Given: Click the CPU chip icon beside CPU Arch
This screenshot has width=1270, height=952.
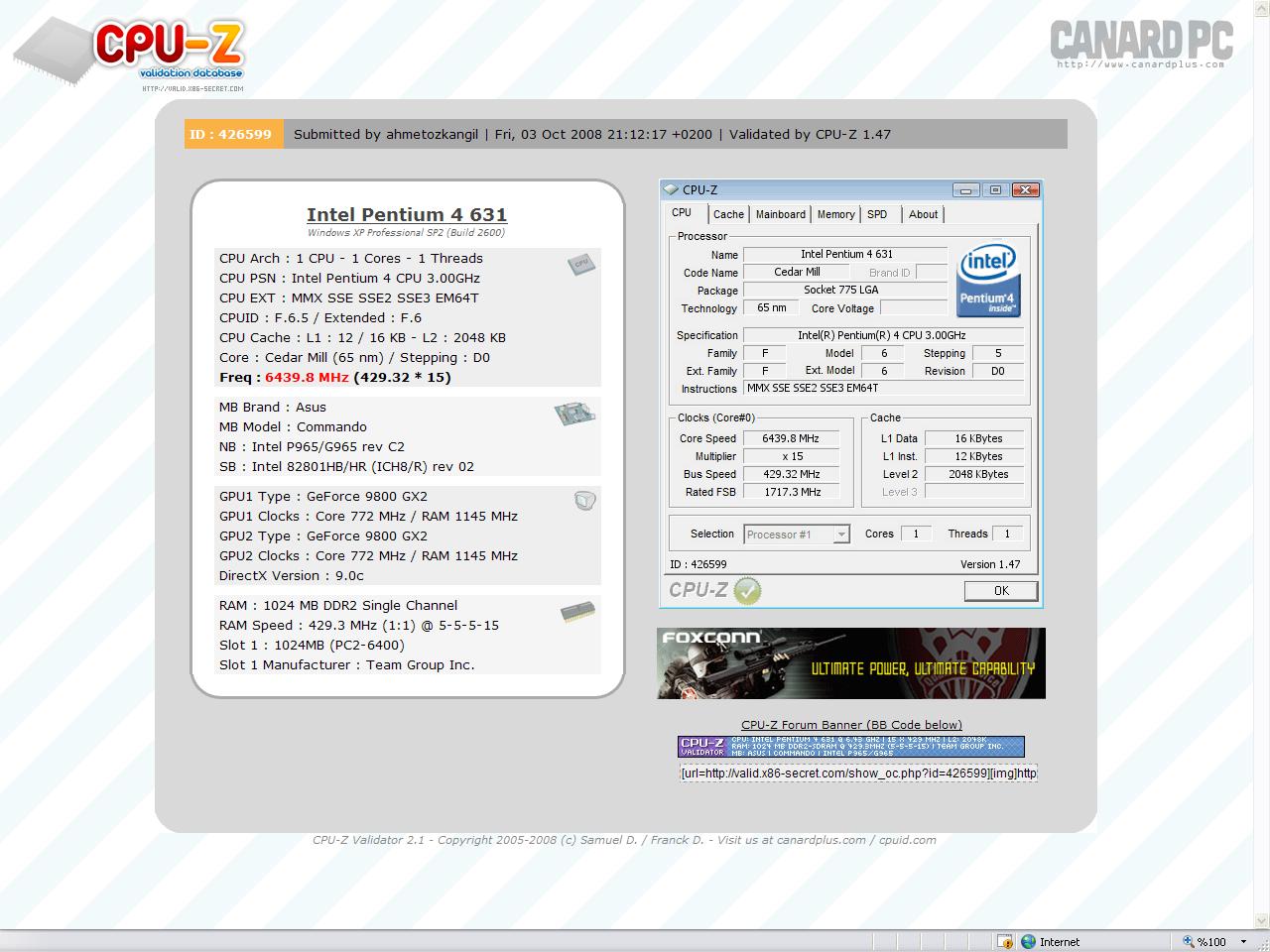Looking at the screenshot, I should (580, 263).
